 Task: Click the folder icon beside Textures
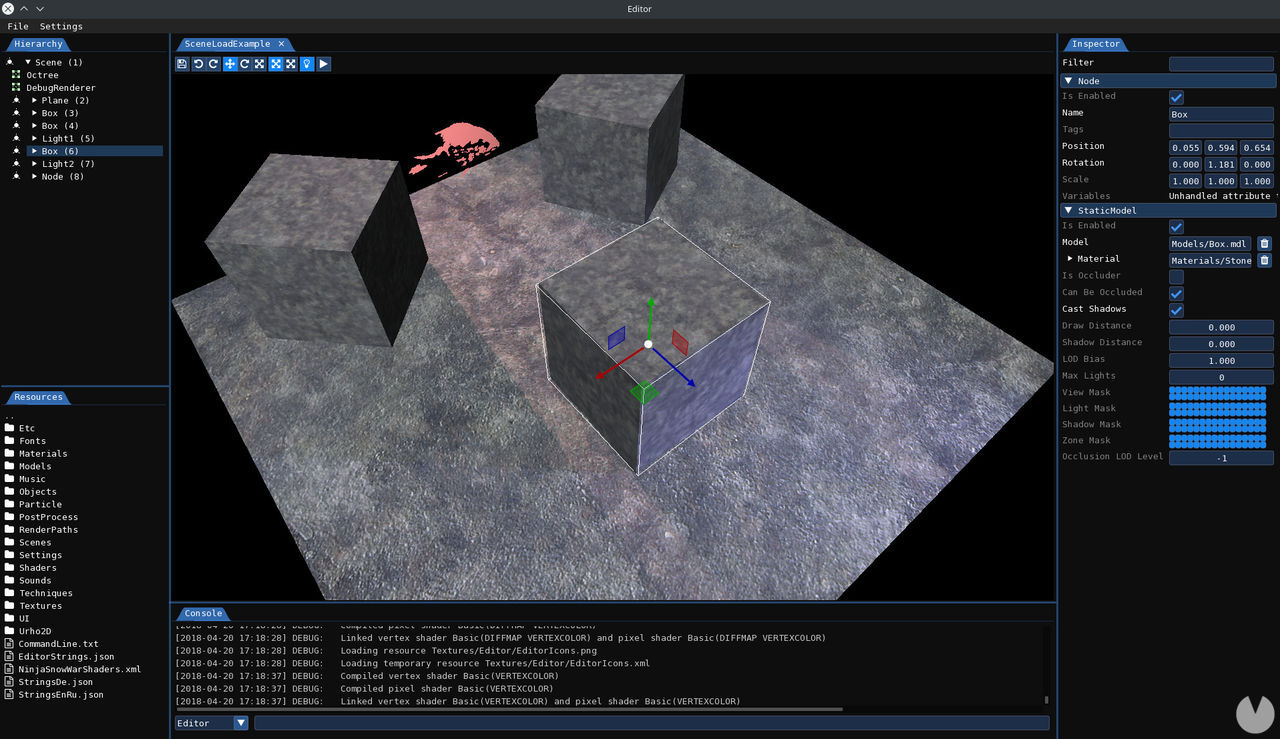9,606
